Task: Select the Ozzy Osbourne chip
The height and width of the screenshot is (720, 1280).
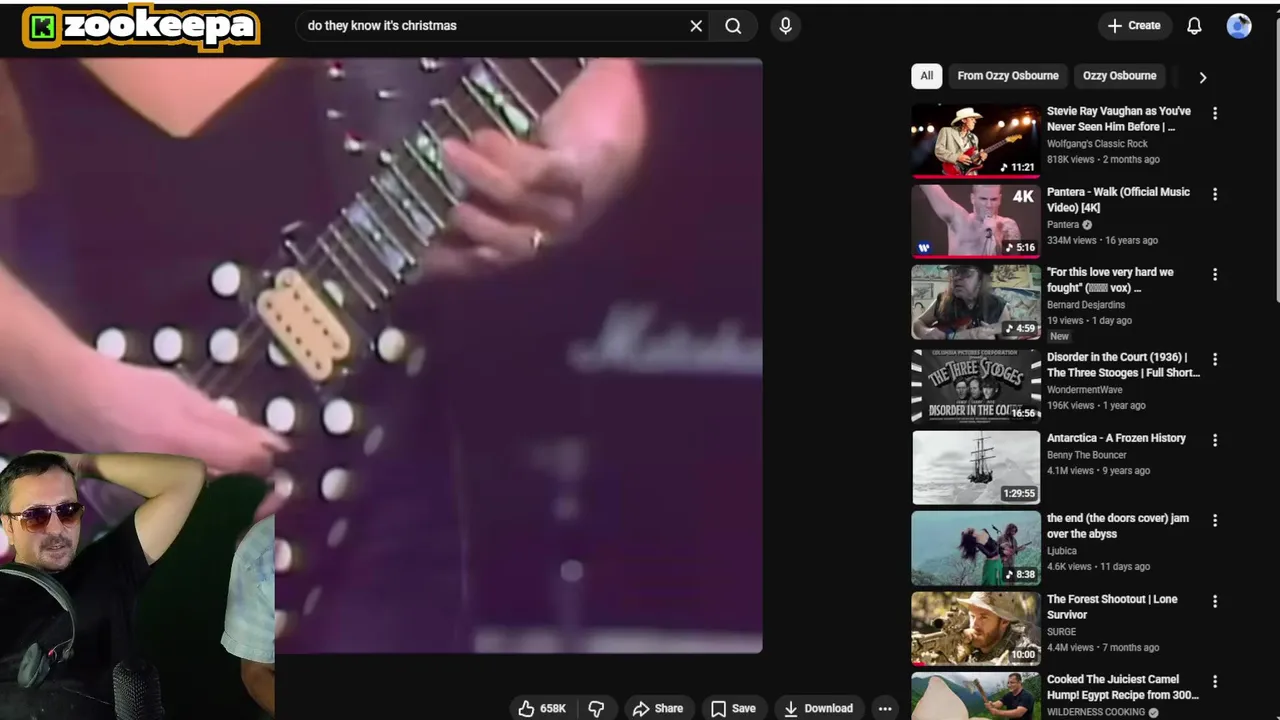Action: 1119,76
